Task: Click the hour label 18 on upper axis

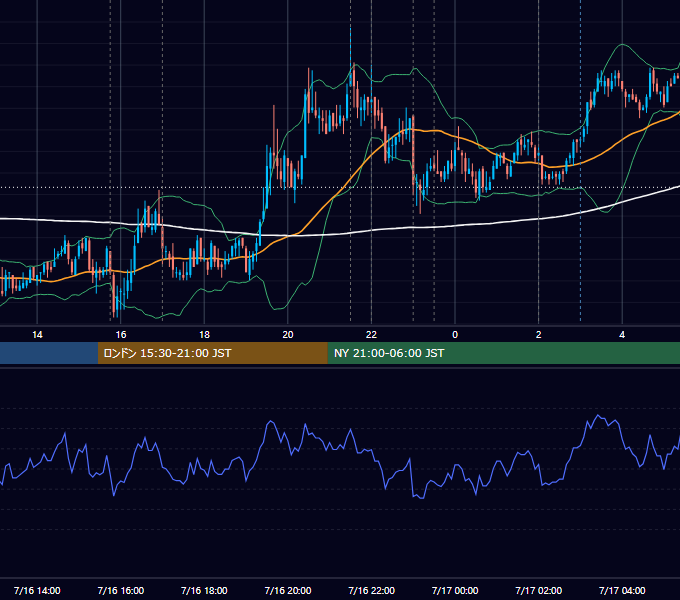Action: (204, 335)
